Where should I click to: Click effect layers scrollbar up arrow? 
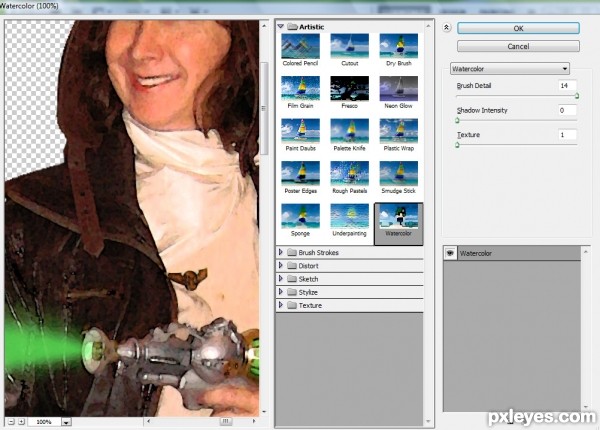585,251
